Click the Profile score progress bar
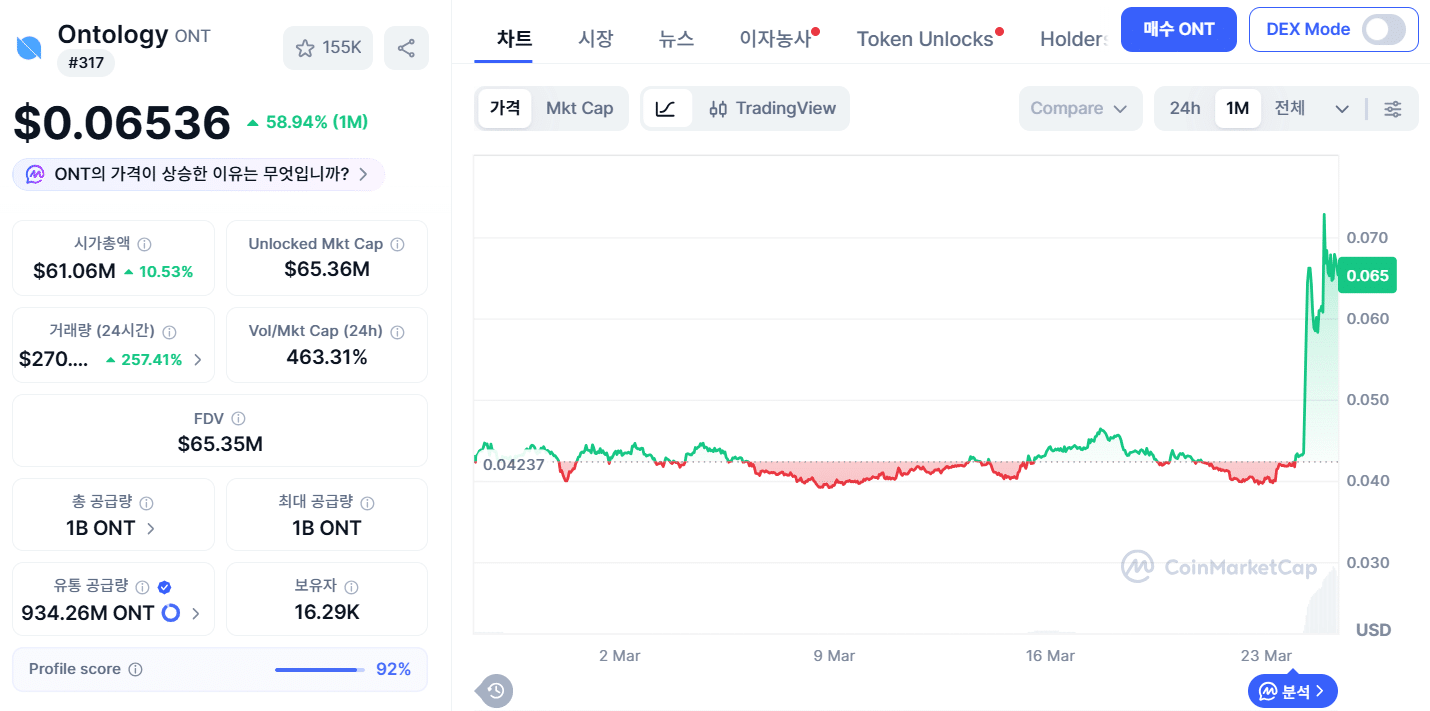The width and height of the screenshot is (1430, 711). [320, 669]
